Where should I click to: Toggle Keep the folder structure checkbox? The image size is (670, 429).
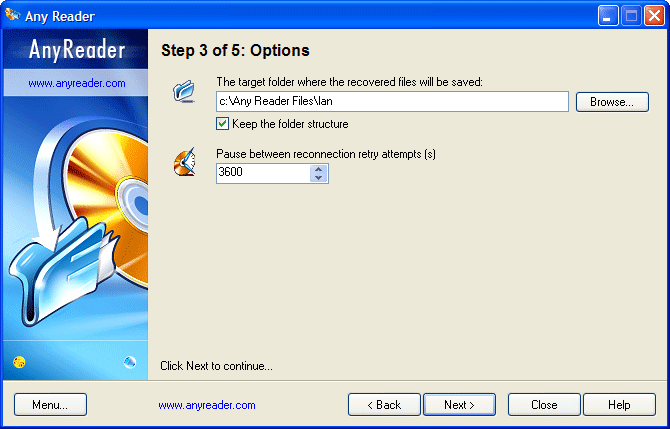223,124
